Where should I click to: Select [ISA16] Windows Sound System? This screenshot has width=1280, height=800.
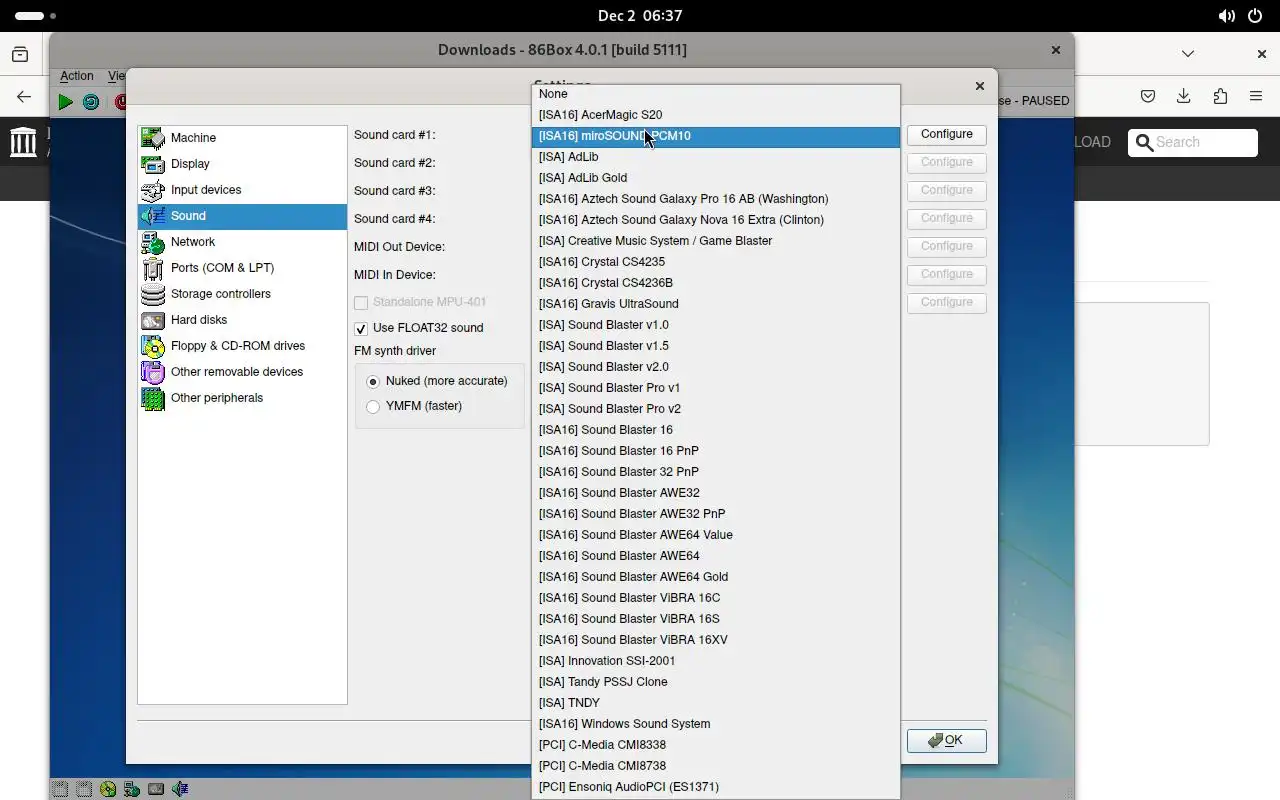tap(716, 724)
